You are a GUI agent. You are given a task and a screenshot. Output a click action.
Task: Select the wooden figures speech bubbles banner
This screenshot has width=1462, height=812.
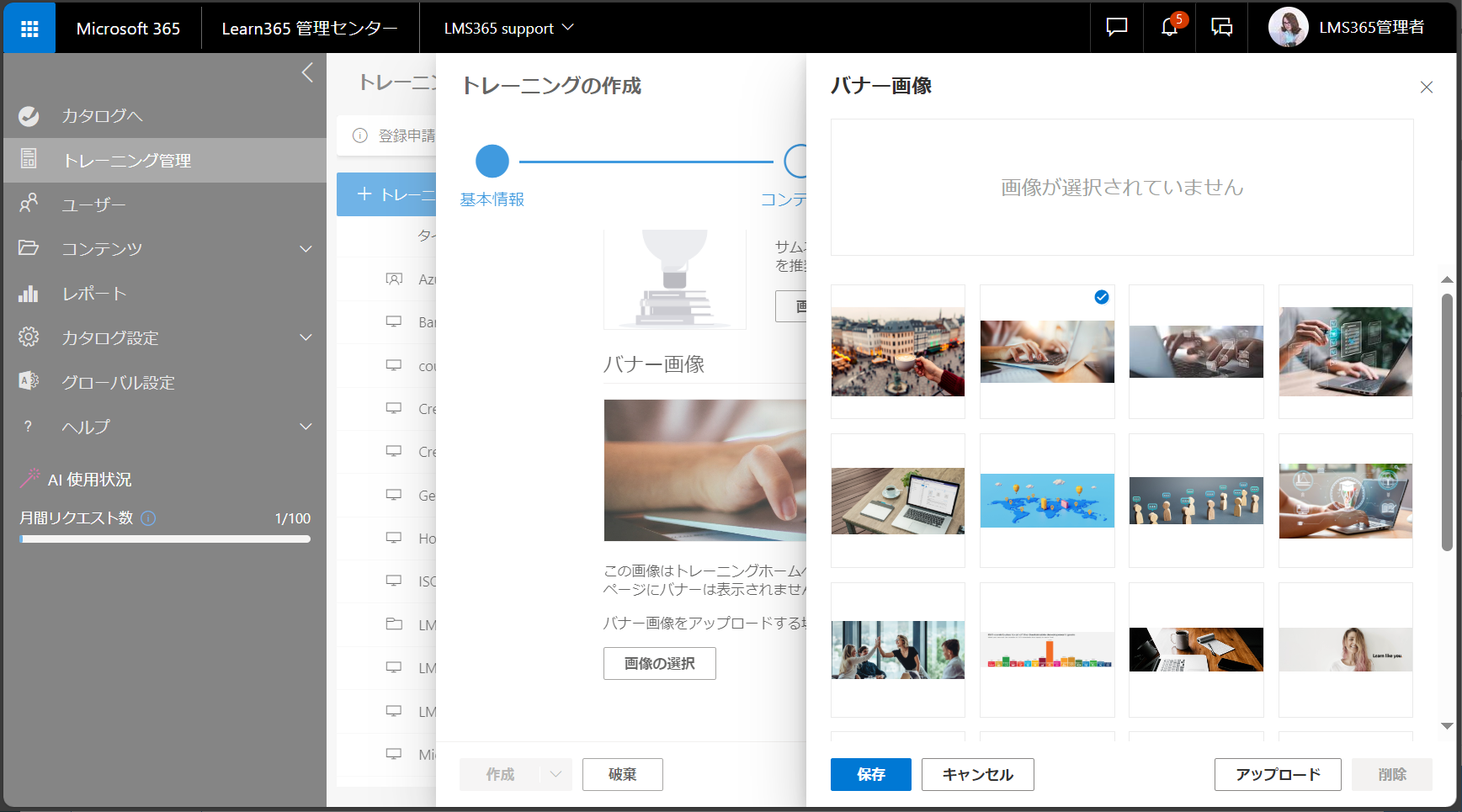(x=1196, y=501)
